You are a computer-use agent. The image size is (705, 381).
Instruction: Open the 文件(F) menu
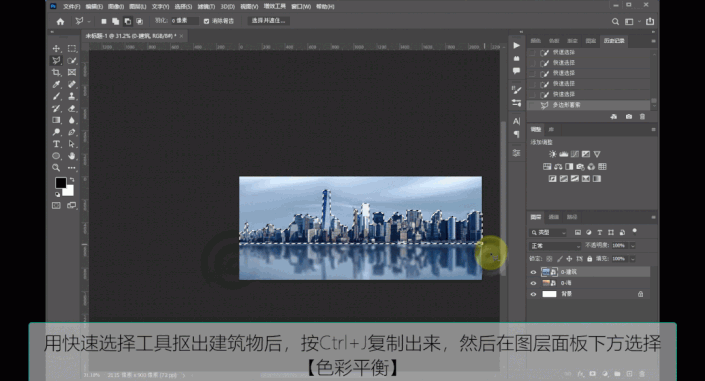71,7
